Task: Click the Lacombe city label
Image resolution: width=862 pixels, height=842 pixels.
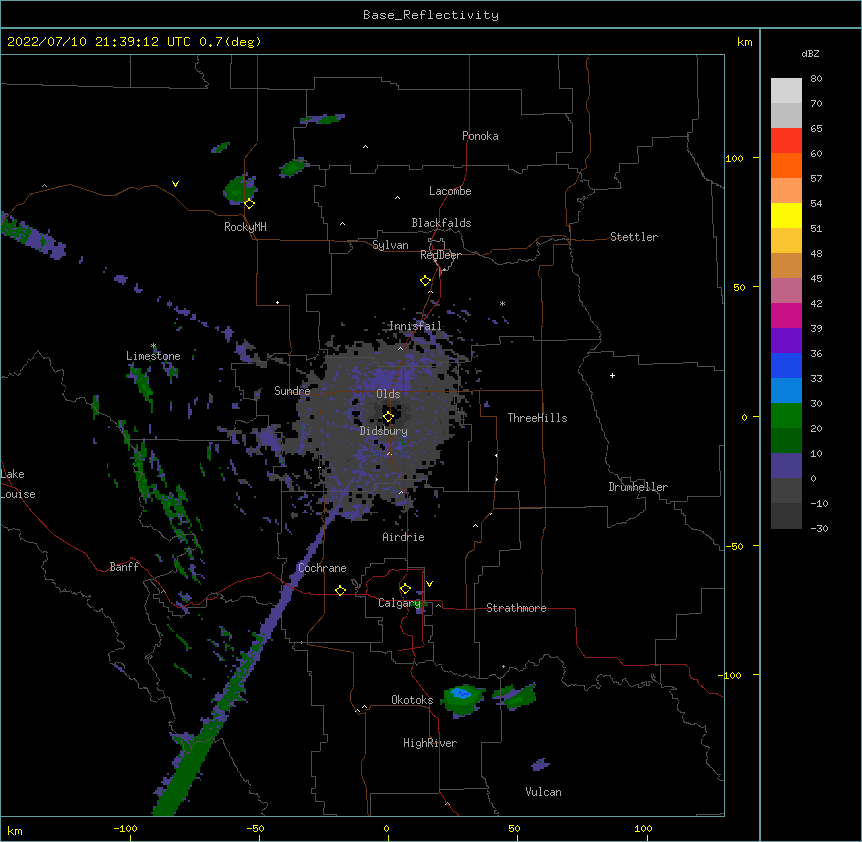Action: [x=450, y=191]
